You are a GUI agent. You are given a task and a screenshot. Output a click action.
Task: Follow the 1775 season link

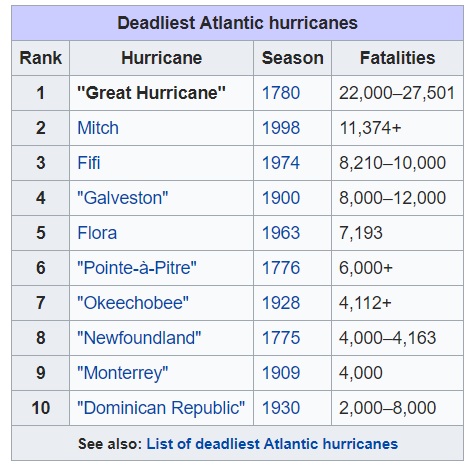click(281, 338)
